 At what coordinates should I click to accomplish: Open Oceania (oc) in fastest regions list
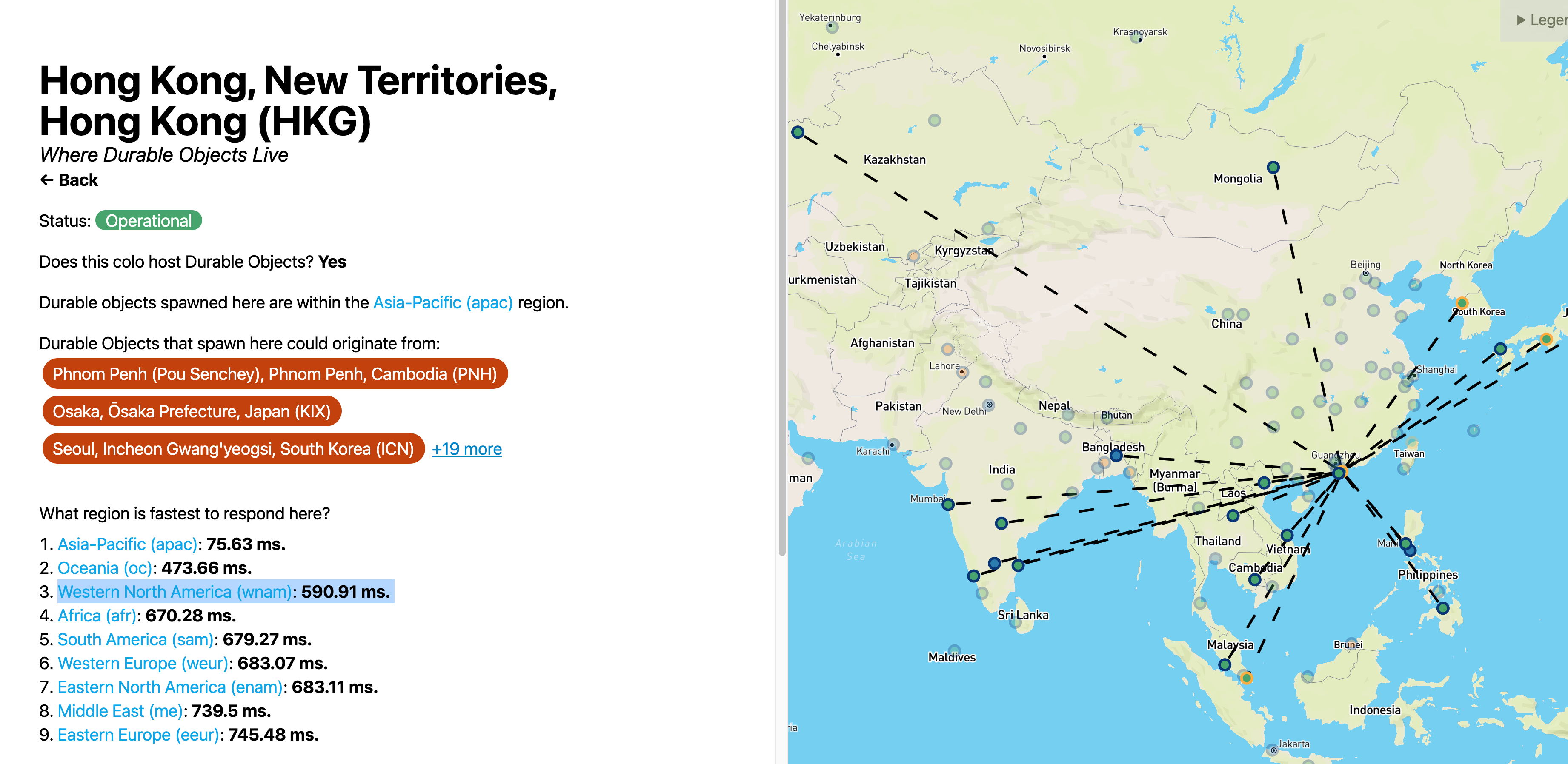pyautogui.click(x=105, y=567)
